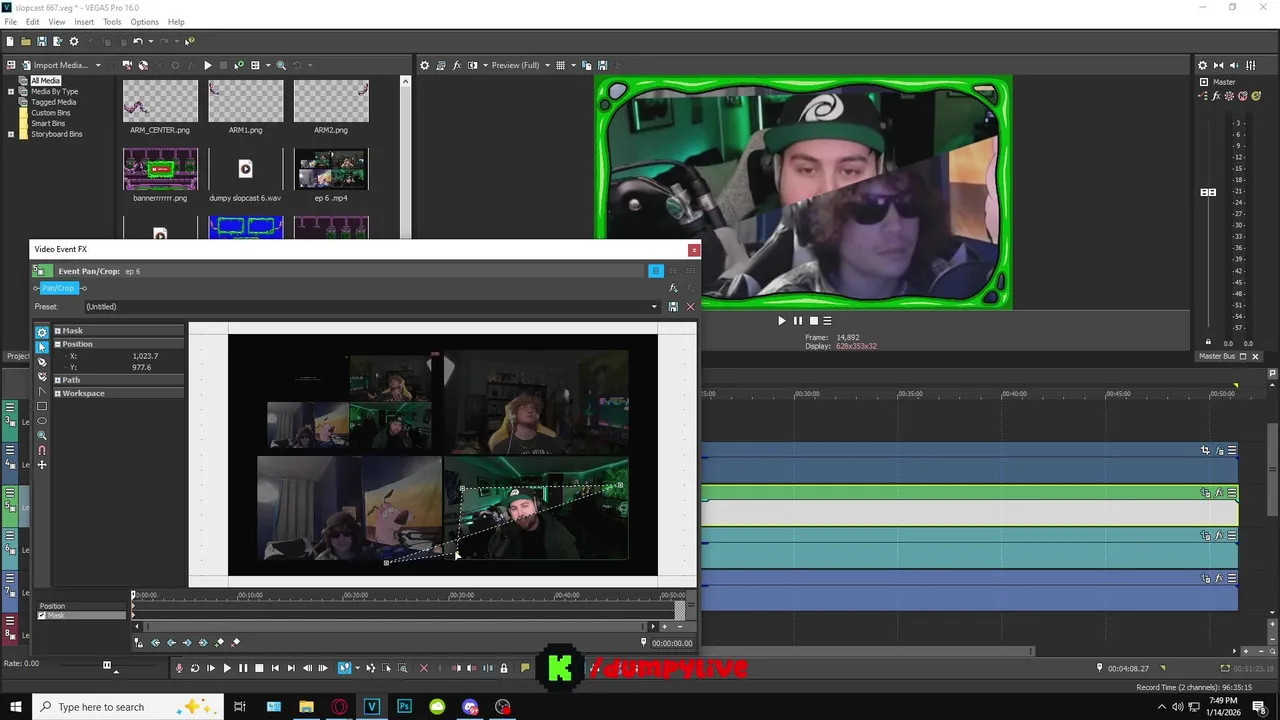Viewport: 1280px width, 720px height.
Task: Expand the Path property group
Action: click(57, 380)
